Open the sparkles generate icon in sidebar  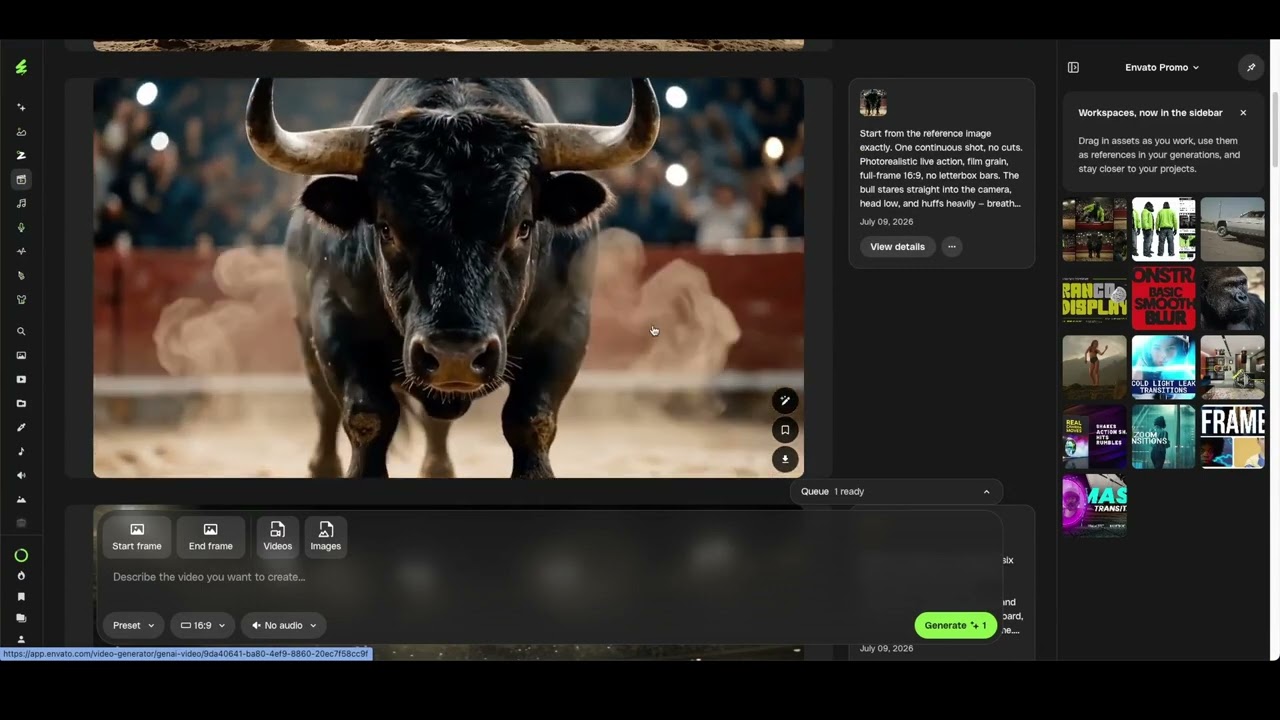point(21,107)
